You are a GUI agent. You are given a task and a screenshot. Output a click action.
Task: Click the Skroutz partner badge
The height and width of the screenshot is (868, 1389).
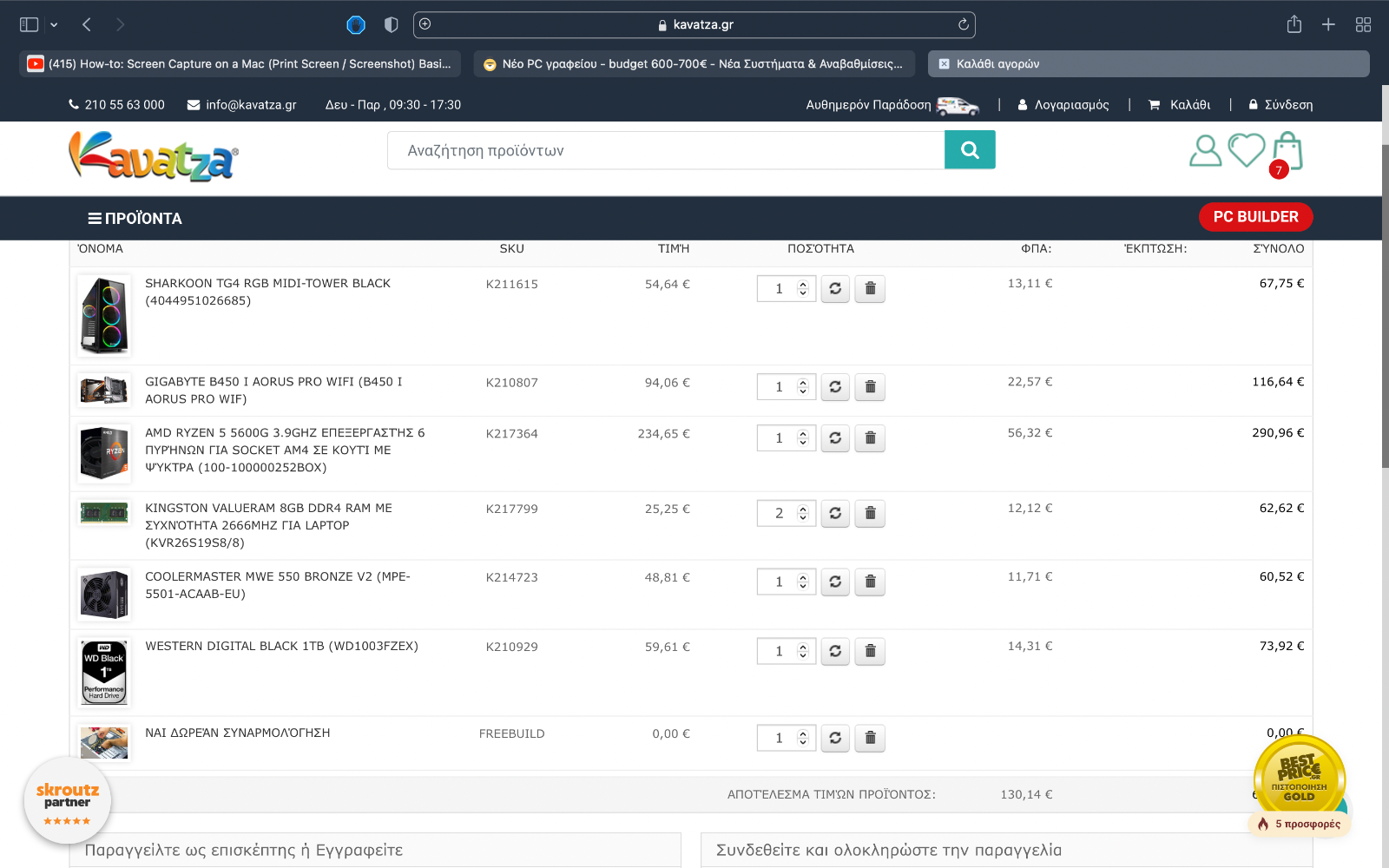point(67,801)
